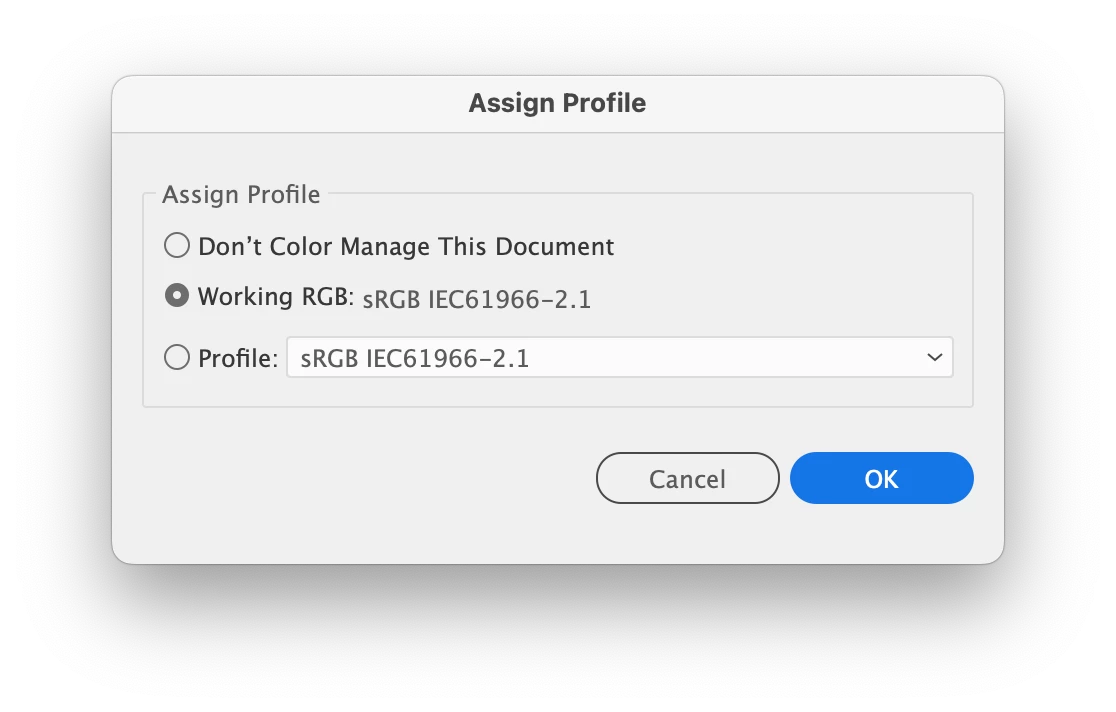Click blank space in the Profile dropdown field

[726, 357]
